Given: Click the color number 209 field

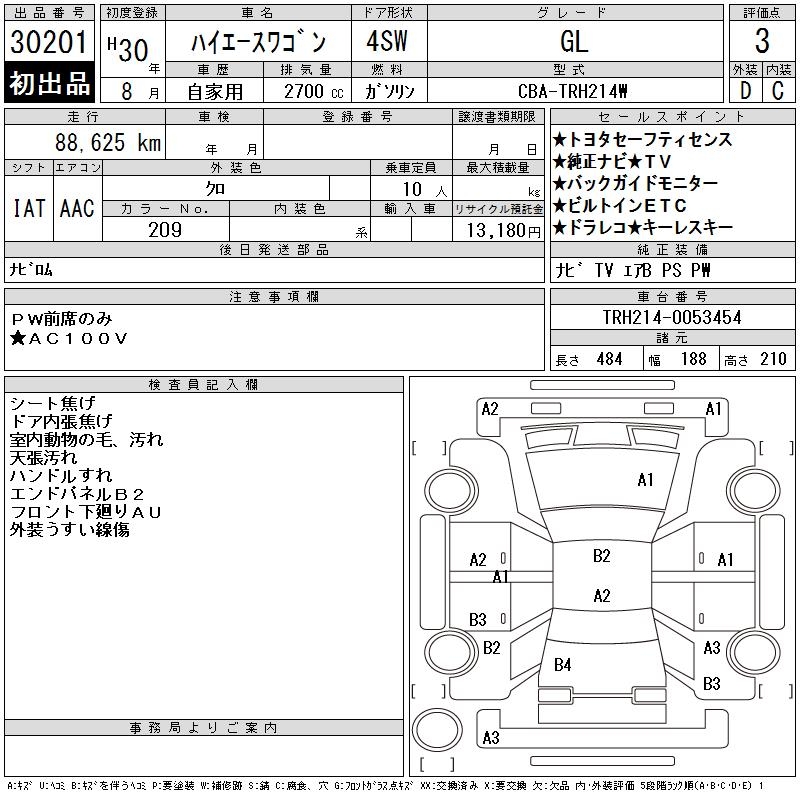Looking at the screenshot, I should (166, 230).
